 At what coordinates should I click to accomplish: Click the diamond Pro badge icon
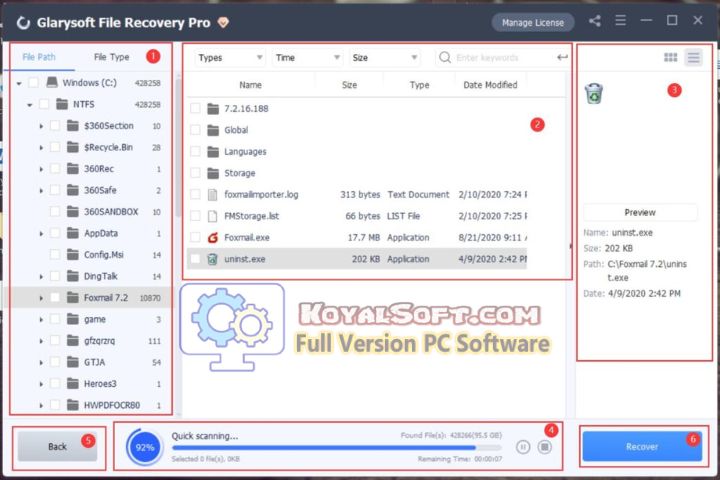coord(223,22)
